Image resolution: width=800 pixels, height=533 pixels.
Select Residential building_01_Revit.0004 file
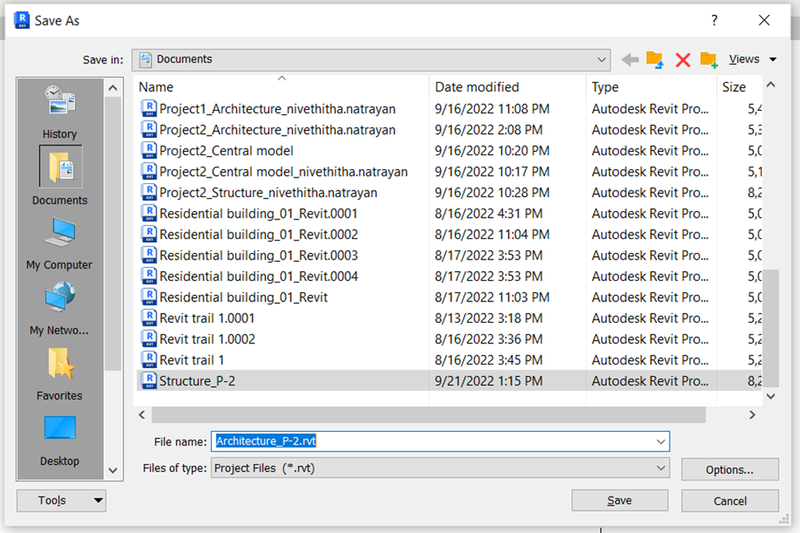click(x=259, y=276)
